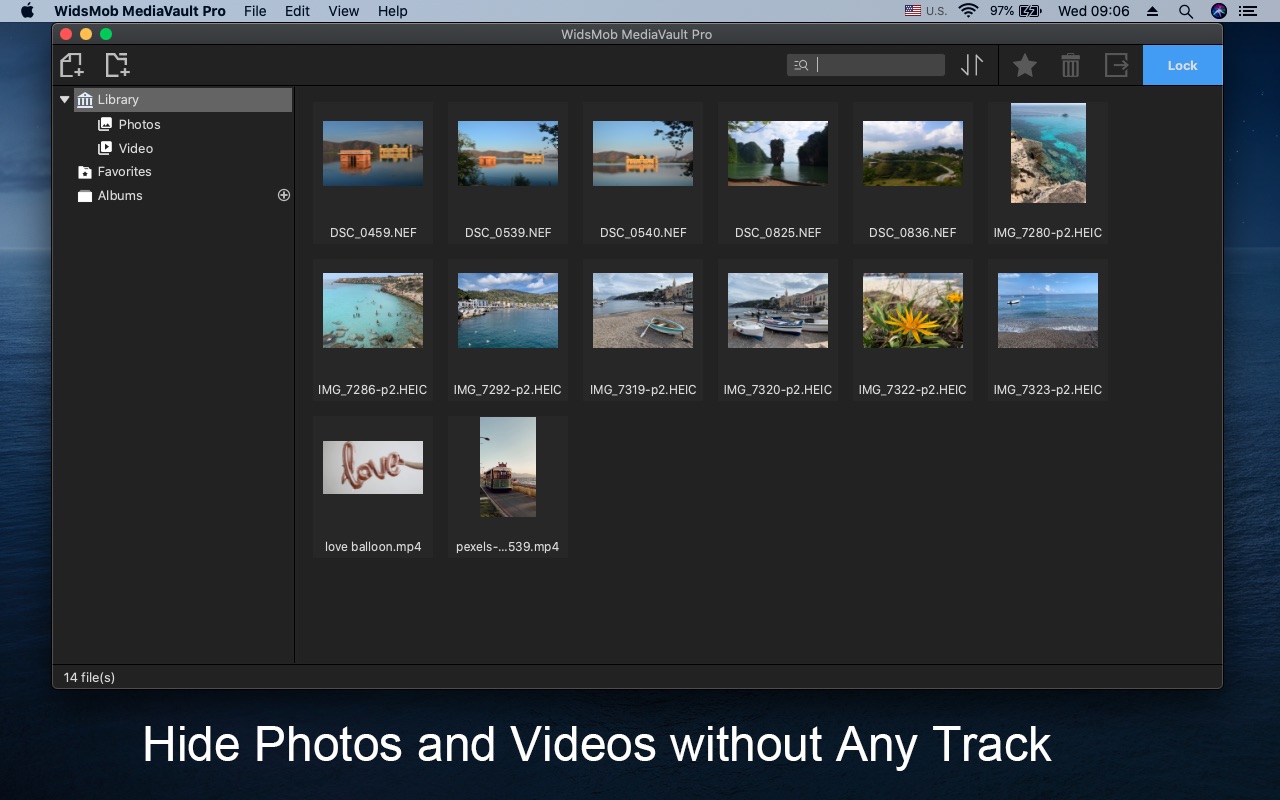This screenshot has height=800, width=1280.
Task: Select the DSC_0825.NEF thumbnail
Action: click(x=778, y=153)
